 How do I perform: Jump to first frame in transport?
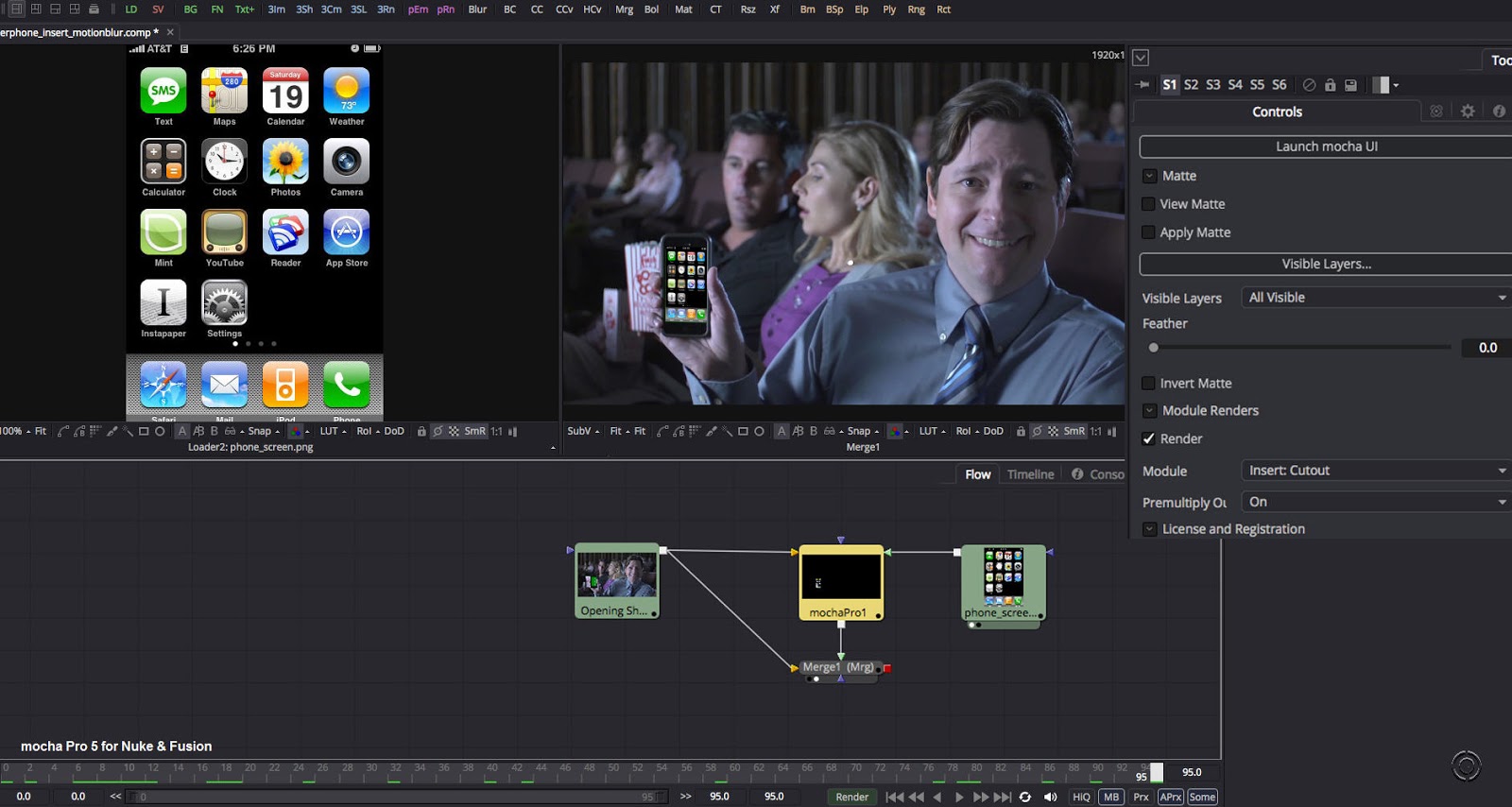tap(894, 797)
